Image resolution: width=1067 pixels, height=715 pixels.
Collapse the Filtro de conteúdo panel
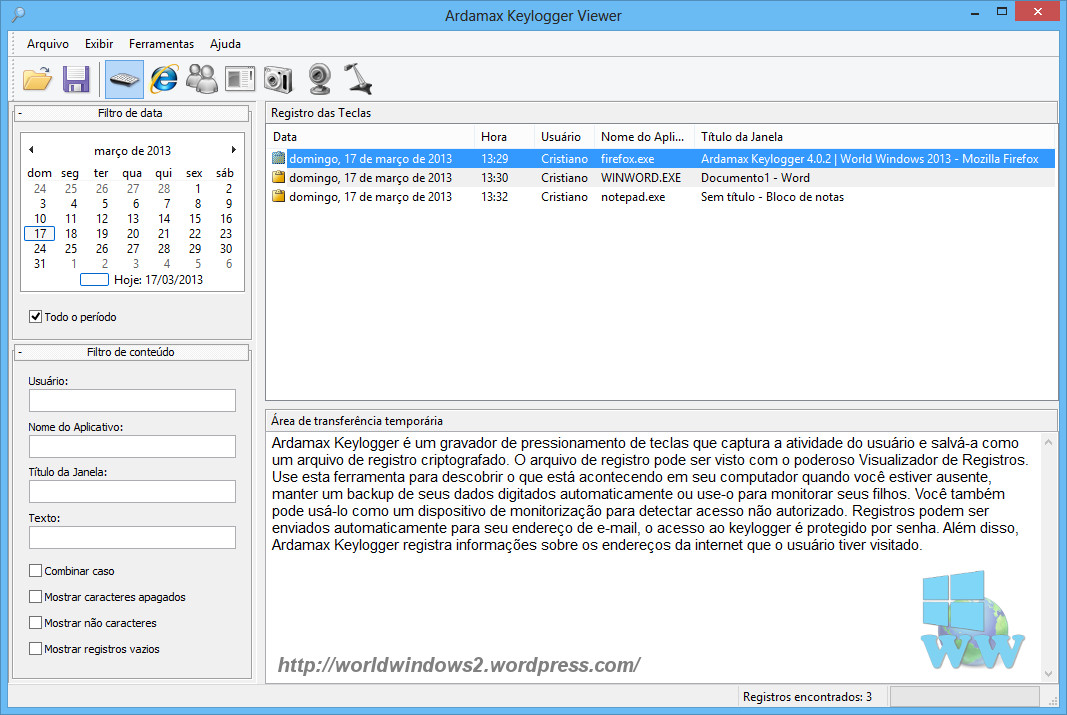coord(20,352)
